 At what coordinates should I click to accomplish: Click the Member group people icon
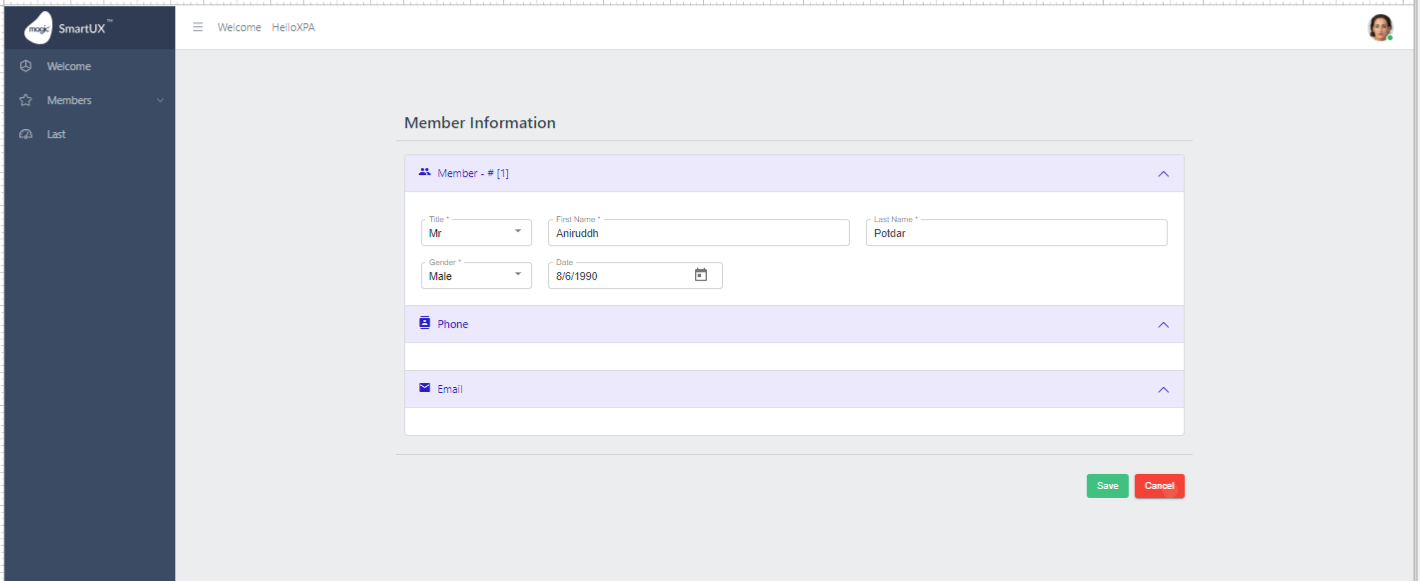pyautogui.click(x=424, y=172)
